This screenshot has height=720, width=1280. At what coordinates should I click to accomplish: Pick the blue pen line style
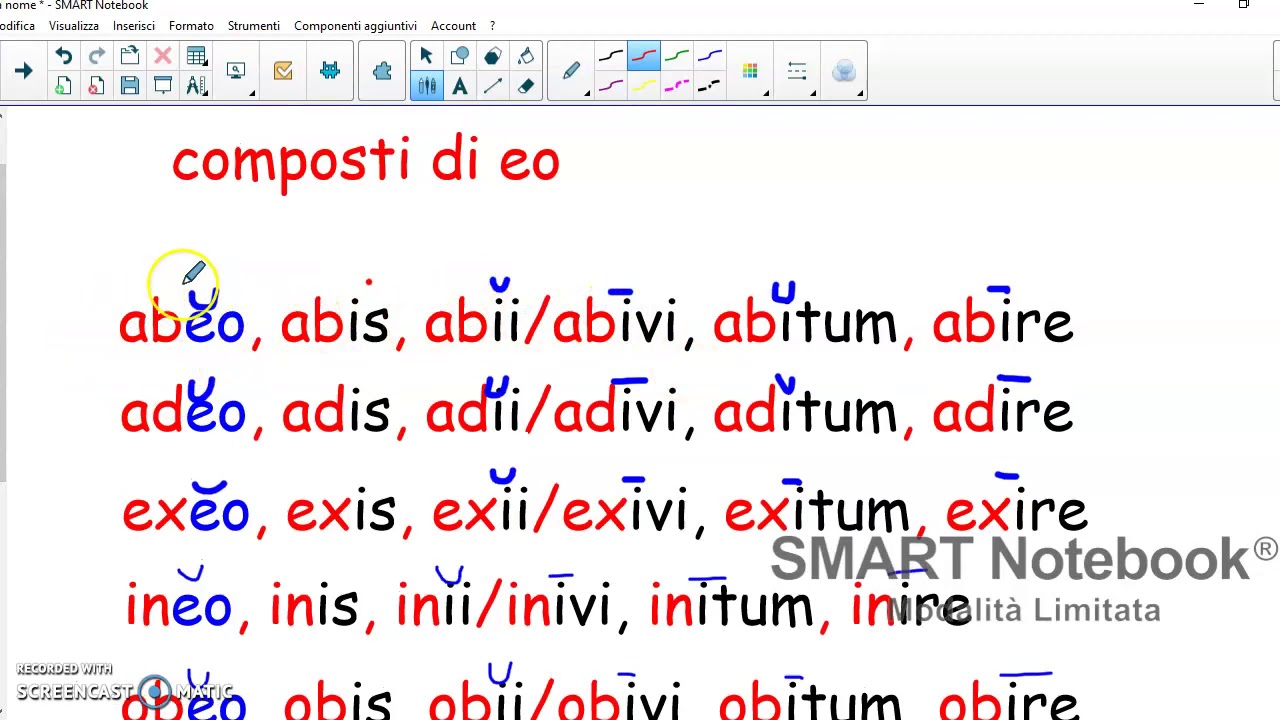710,56
